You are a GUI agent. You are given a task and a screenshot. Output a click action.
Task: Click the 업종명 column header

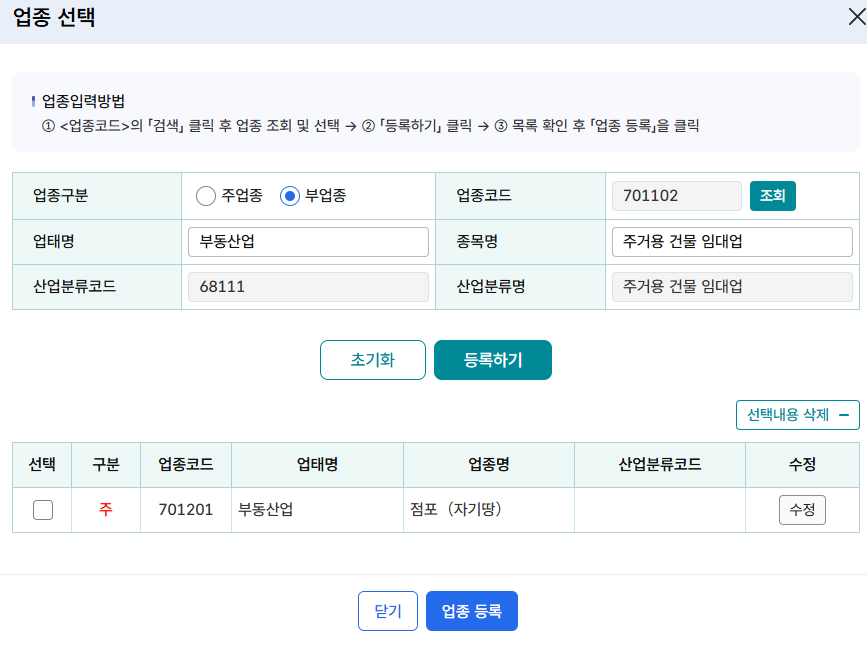tap(487, 465)
